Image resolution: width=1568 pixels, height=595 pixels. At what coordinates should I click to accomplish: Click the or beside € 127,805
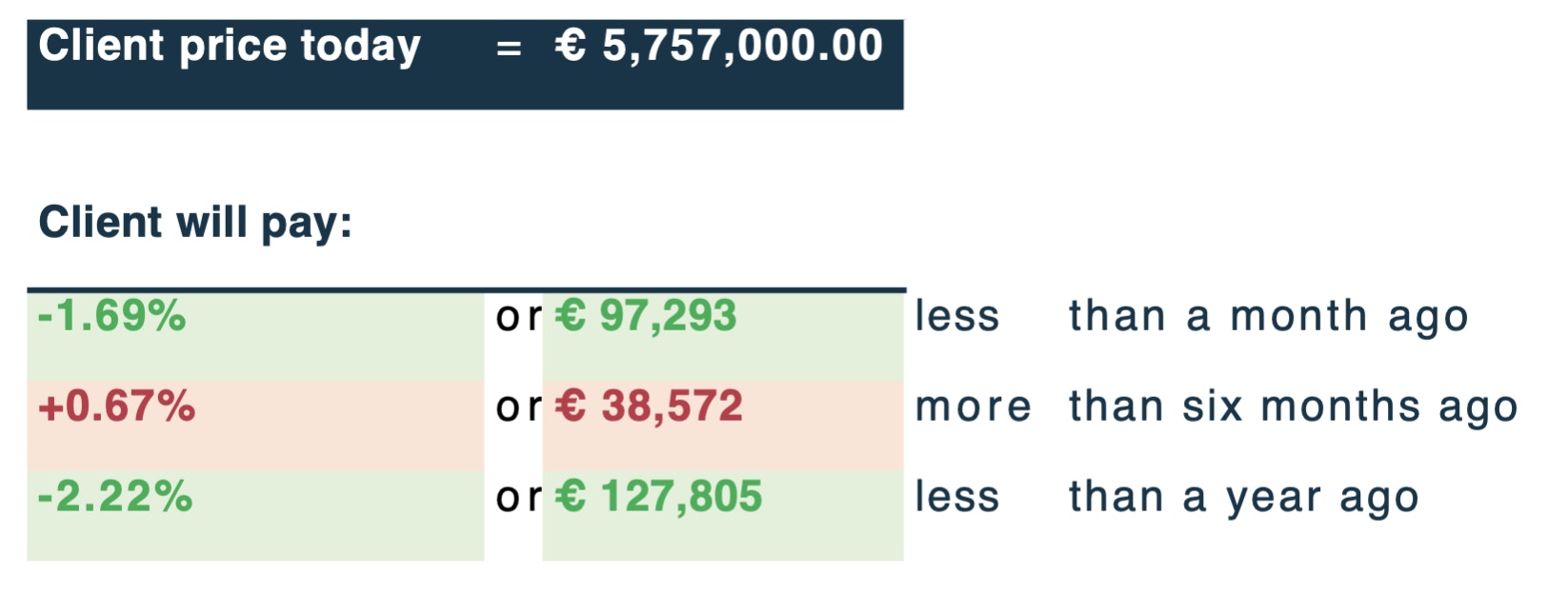point(518,498)
